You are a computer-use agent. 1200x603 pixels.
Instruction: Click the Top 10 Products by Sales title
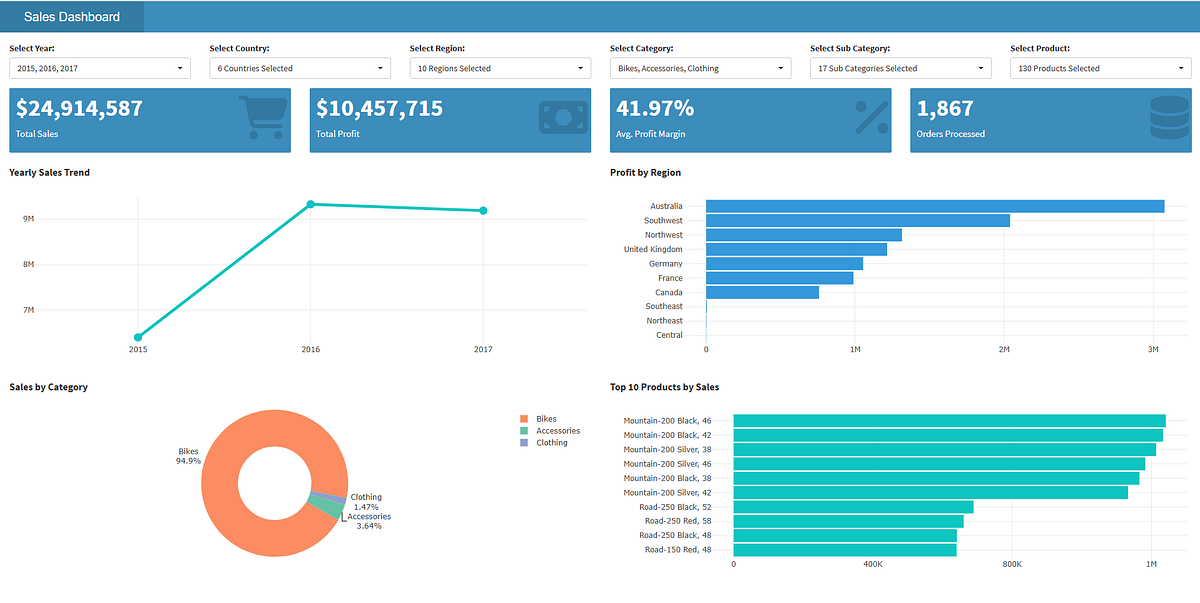tap(665, 387)
